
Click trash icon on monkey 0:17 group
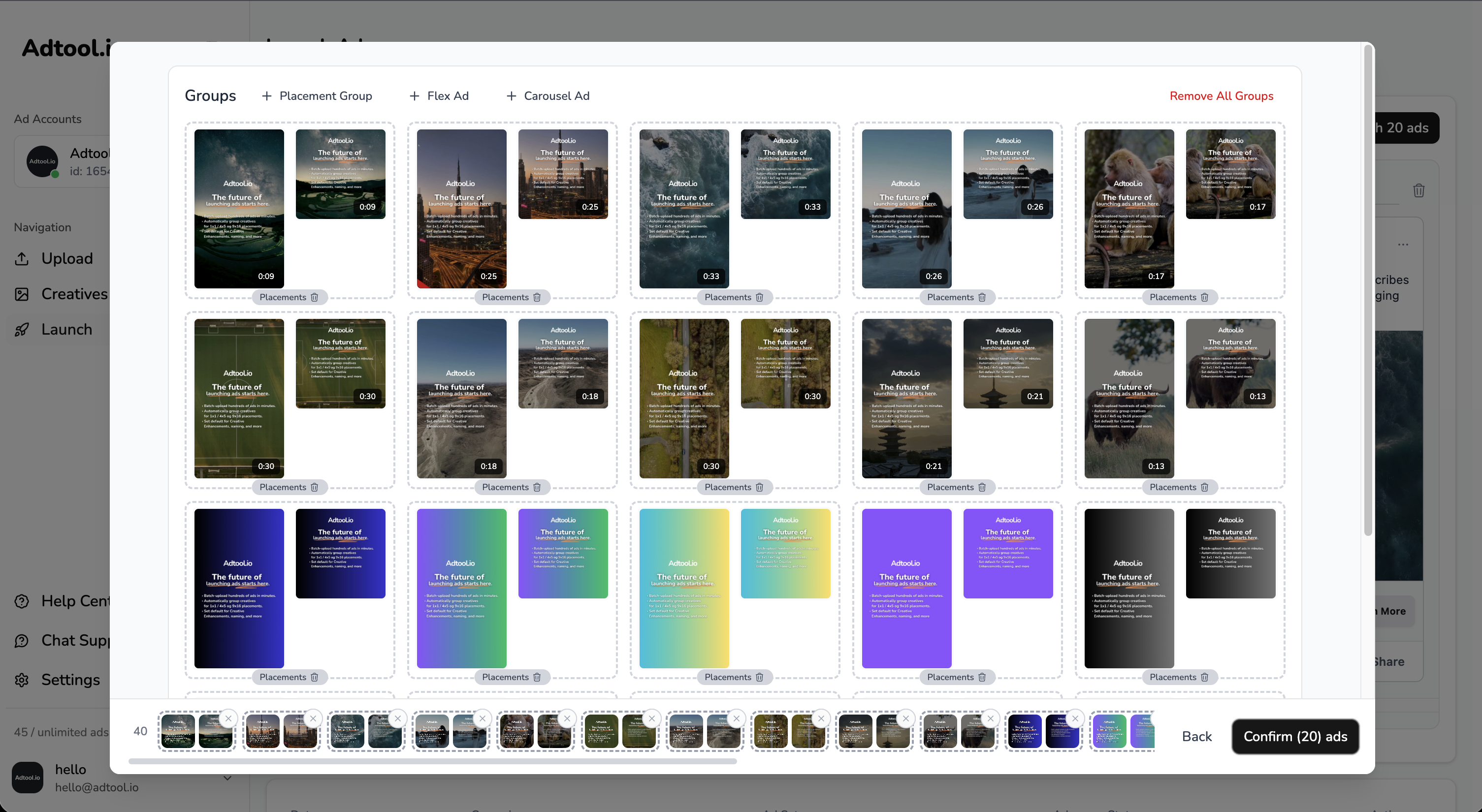coord(1204,297)
